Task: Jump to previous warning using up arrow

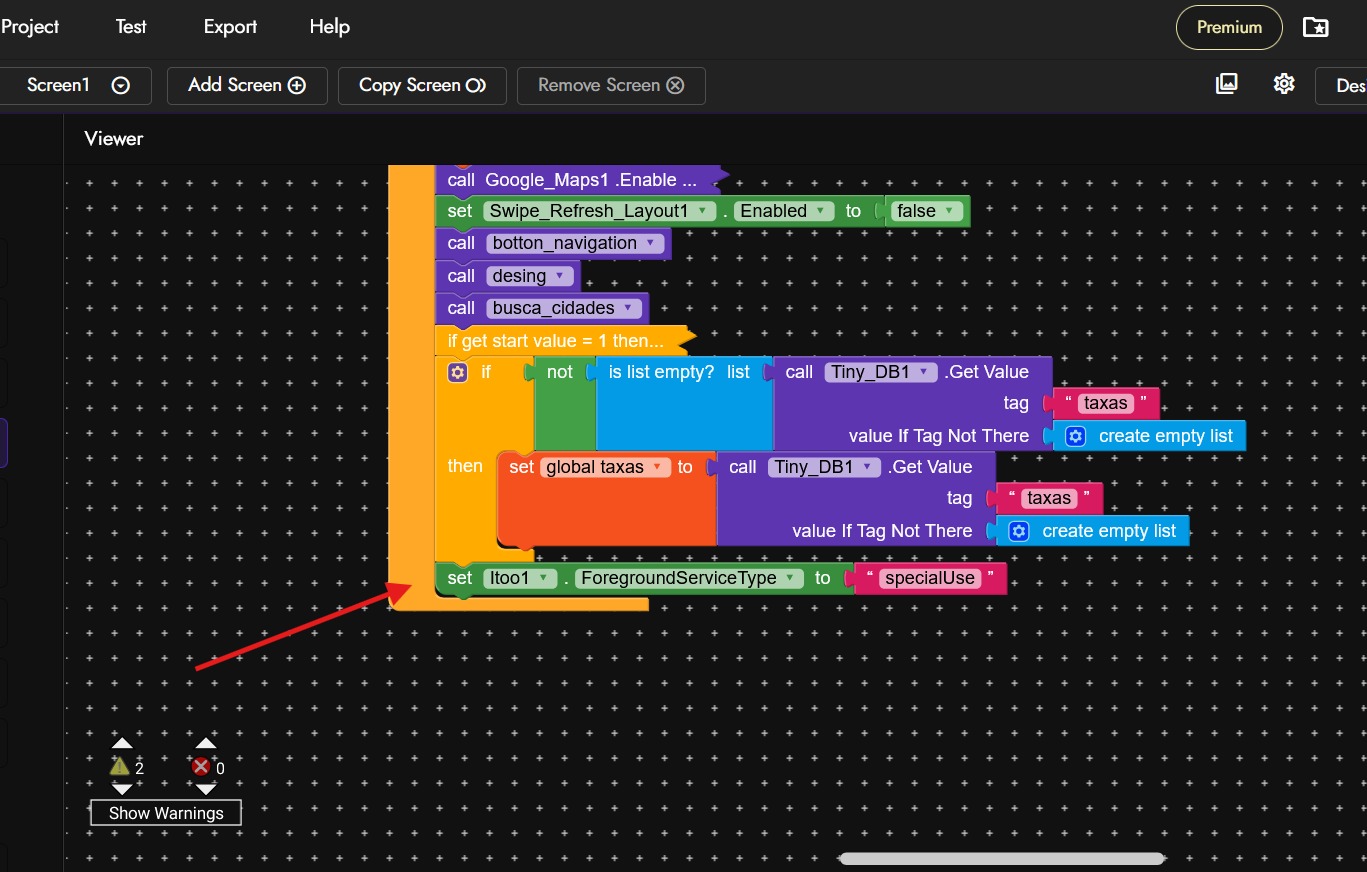Action: [x=122, y=743]
